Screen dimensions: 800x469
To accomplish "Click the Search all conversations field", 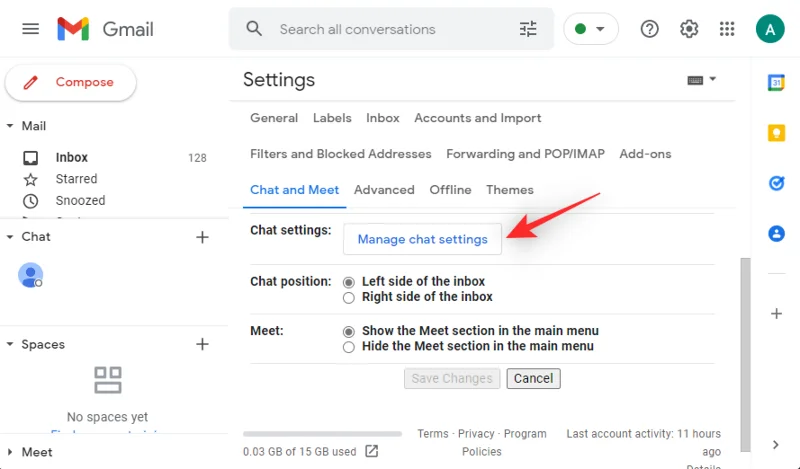I will (x=391, y=29).
